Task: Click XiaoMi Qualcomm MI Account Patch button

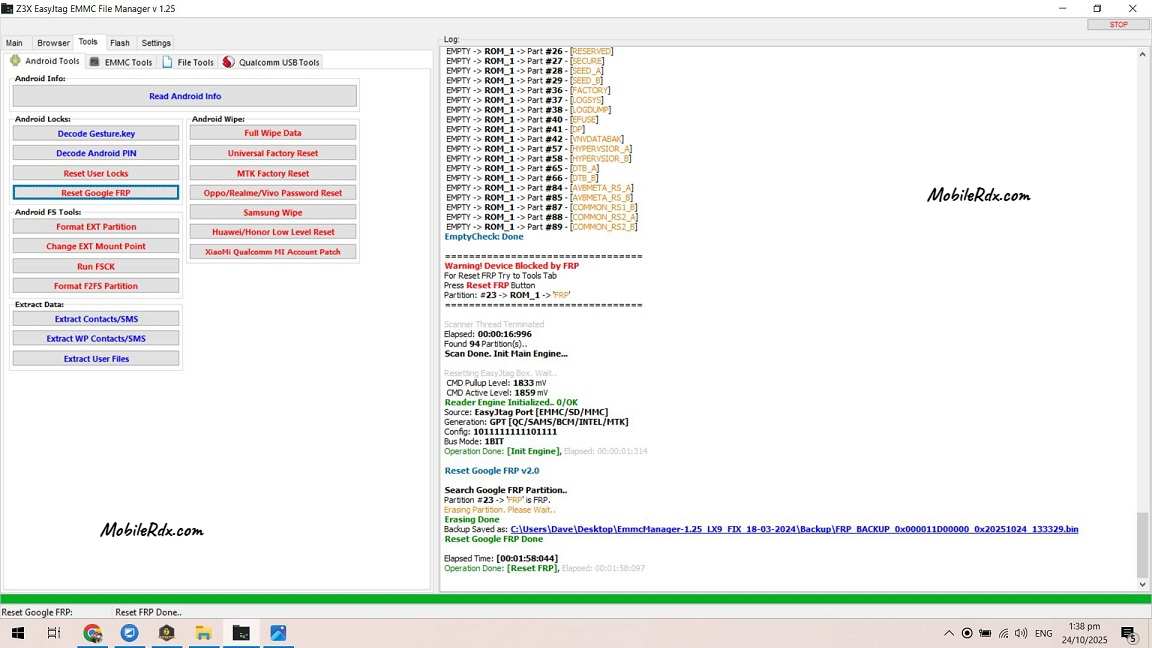Action: [273, 251]
